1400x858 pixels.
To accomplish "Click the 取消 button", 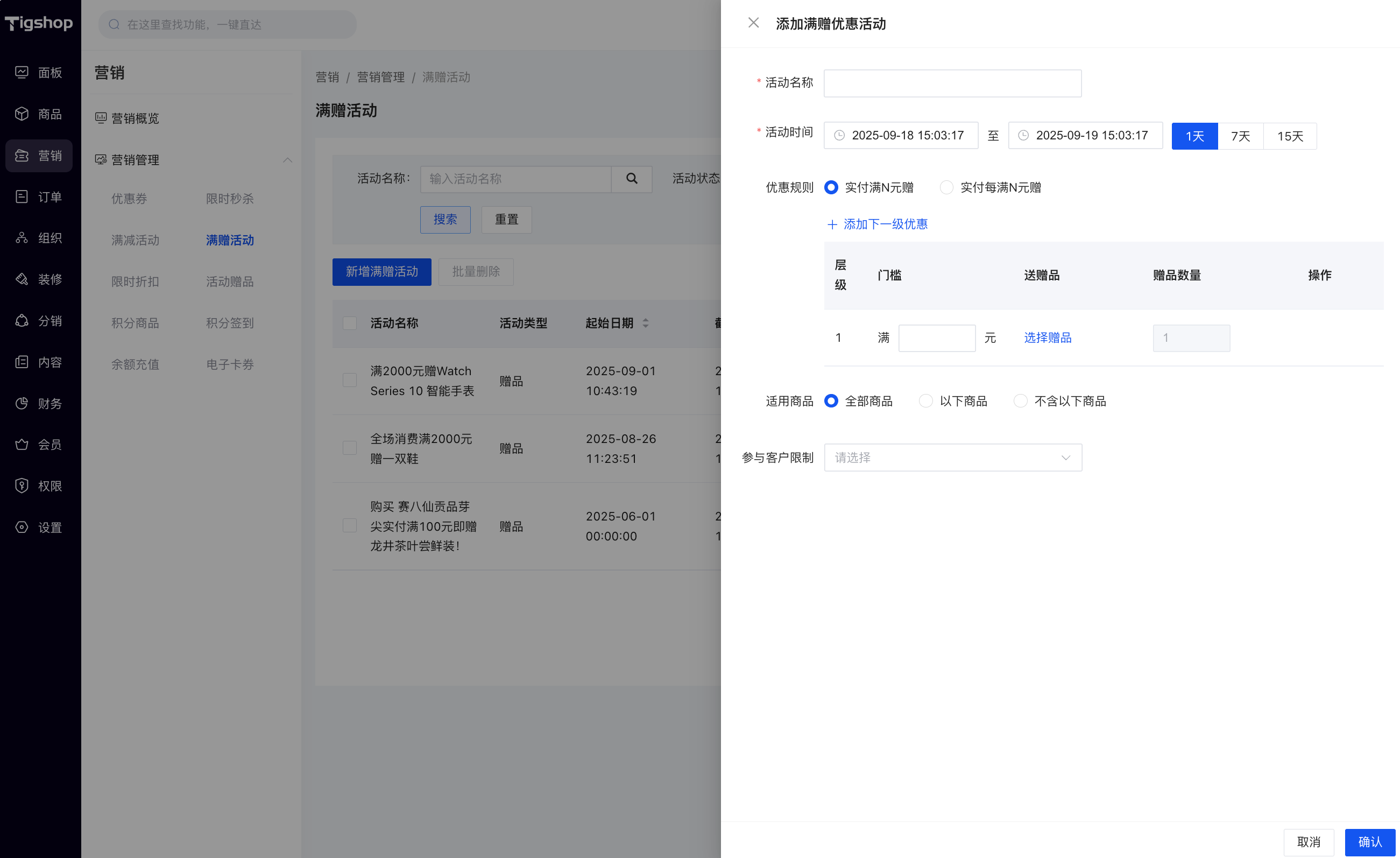I will click(x=1309, y=842).
